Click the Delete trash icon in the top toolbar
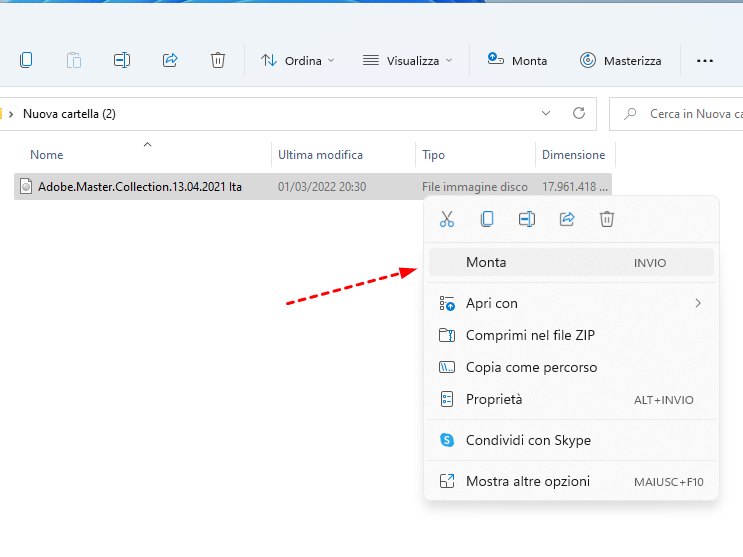The height and width of the screenshot is (557, 743). coord(218,60)
